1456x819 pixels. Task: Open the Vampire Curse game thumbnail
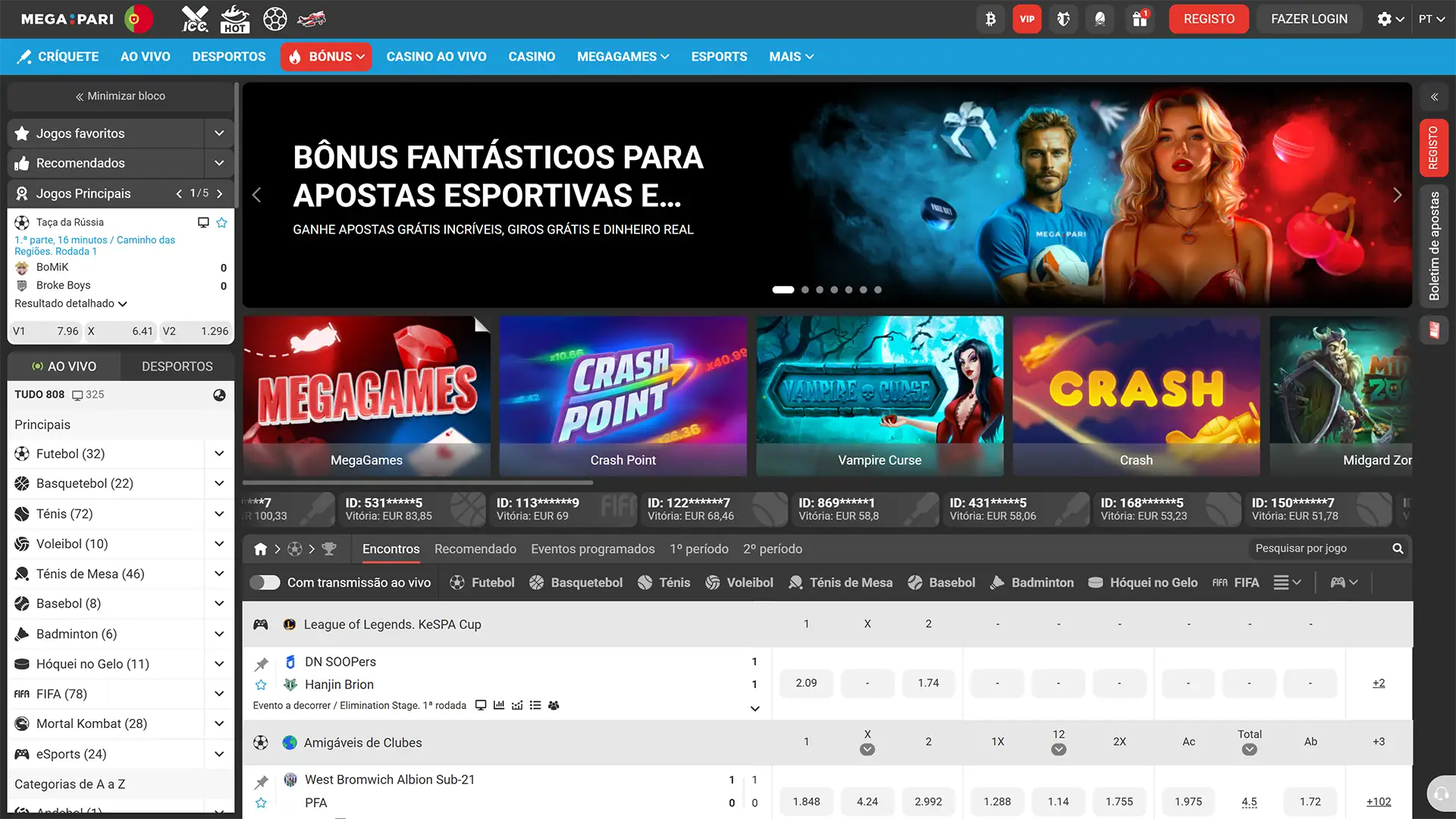880,396
